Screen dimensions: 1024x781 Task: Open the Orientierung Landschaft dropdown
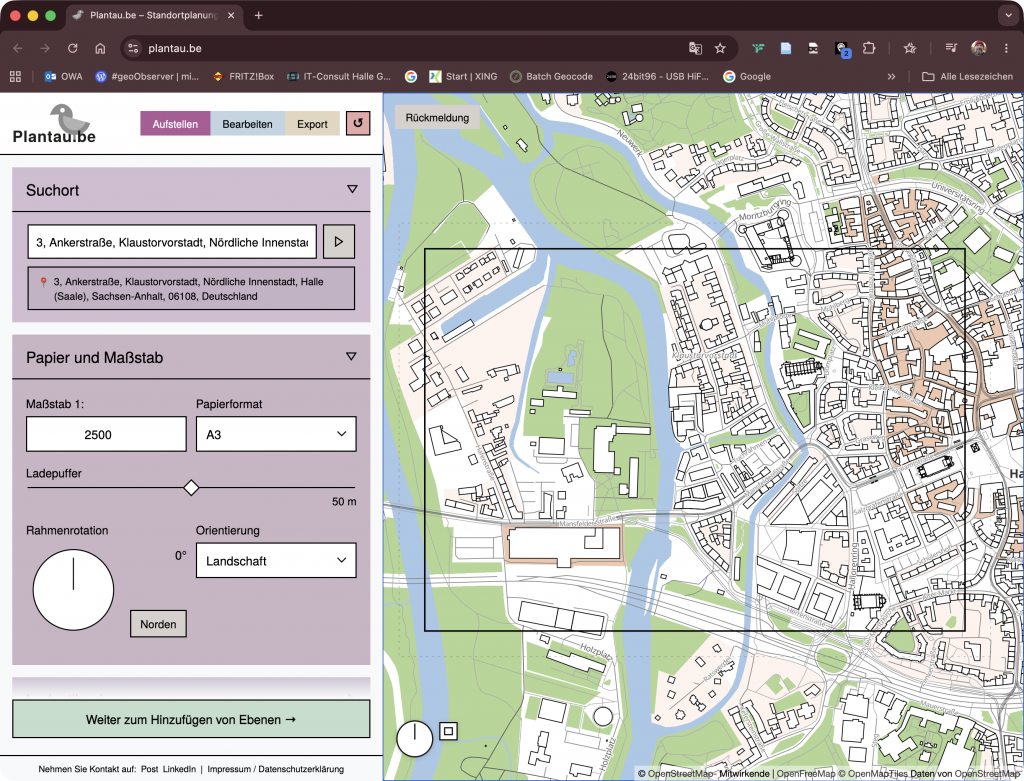point(276,560)
